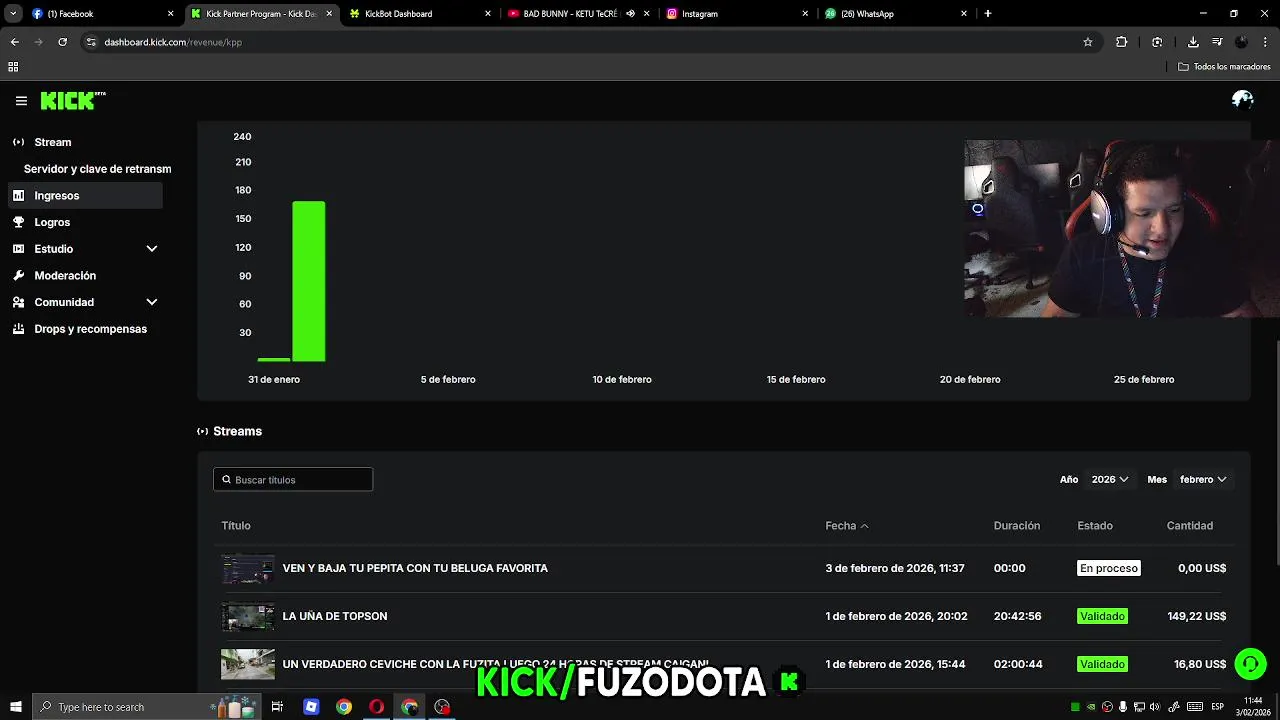View site information icon in address bar
Viewport: 1280px width, 720px height.
(x=91, y=42)
